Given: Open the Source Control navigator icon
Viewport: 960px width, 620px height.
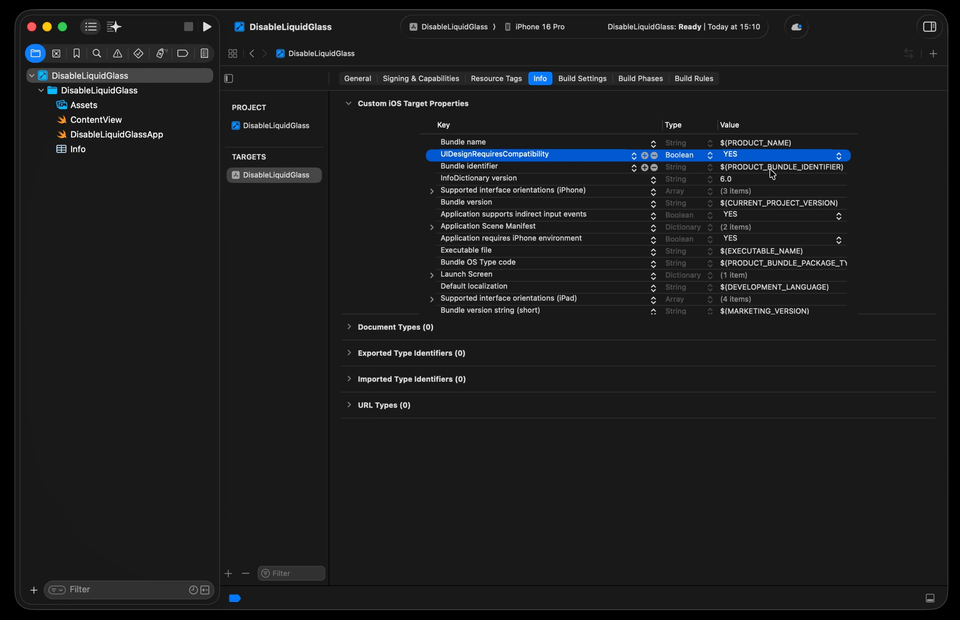Looking at the screenshot, I should coord(56,53).
